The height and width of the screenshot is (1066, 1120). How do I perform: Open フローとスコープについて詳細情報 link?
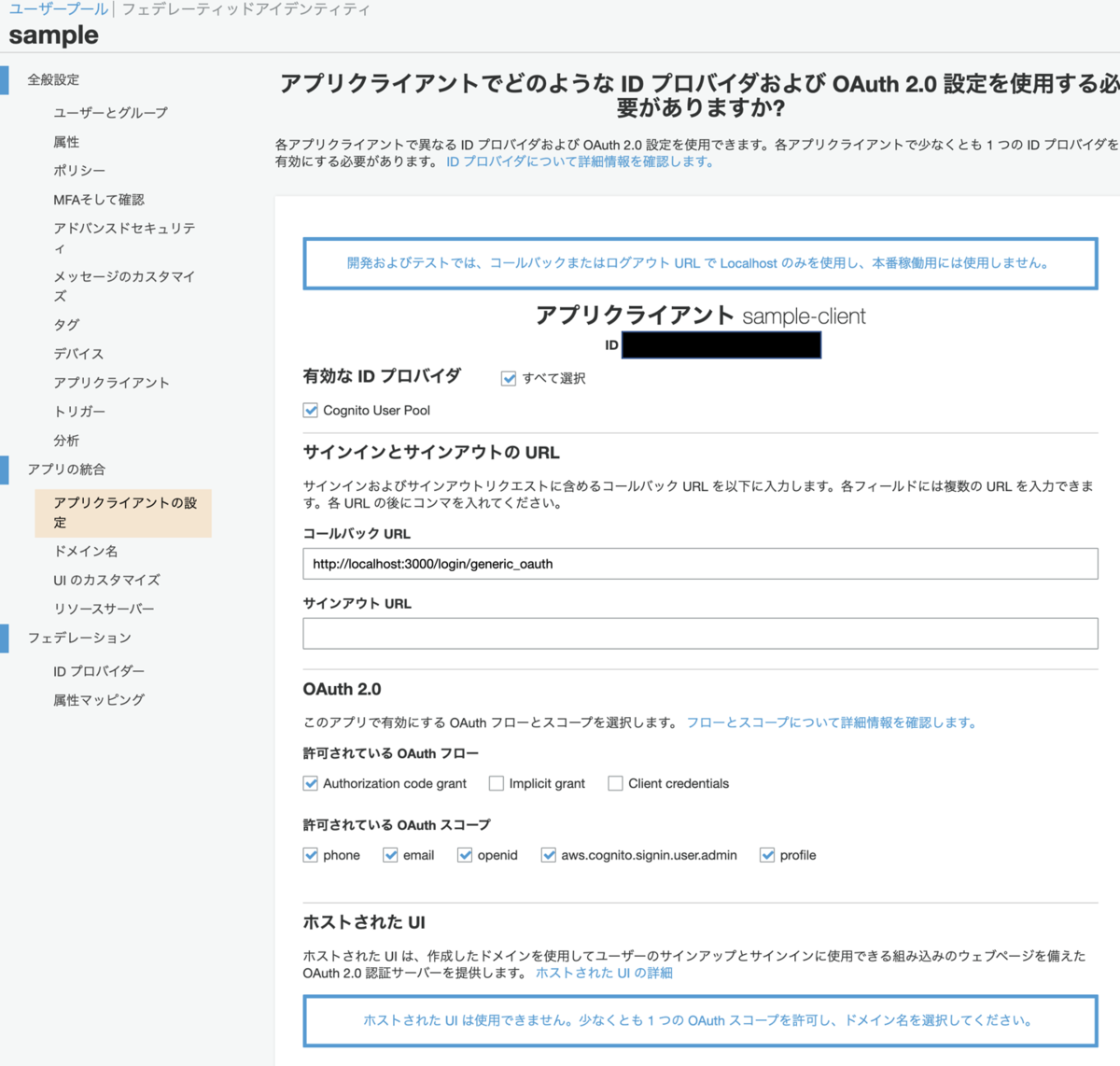click(831, 722)
